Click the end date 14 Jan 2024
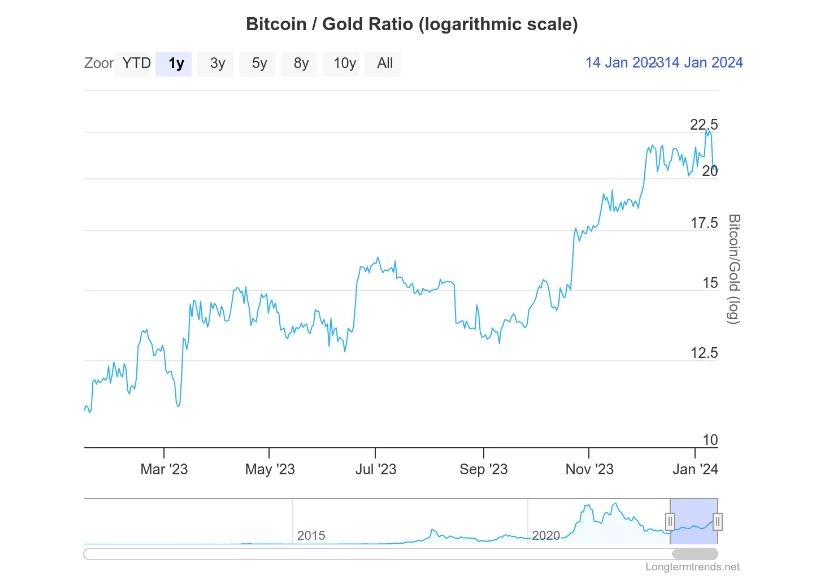 pyautogui.click(x=702, y=63)
